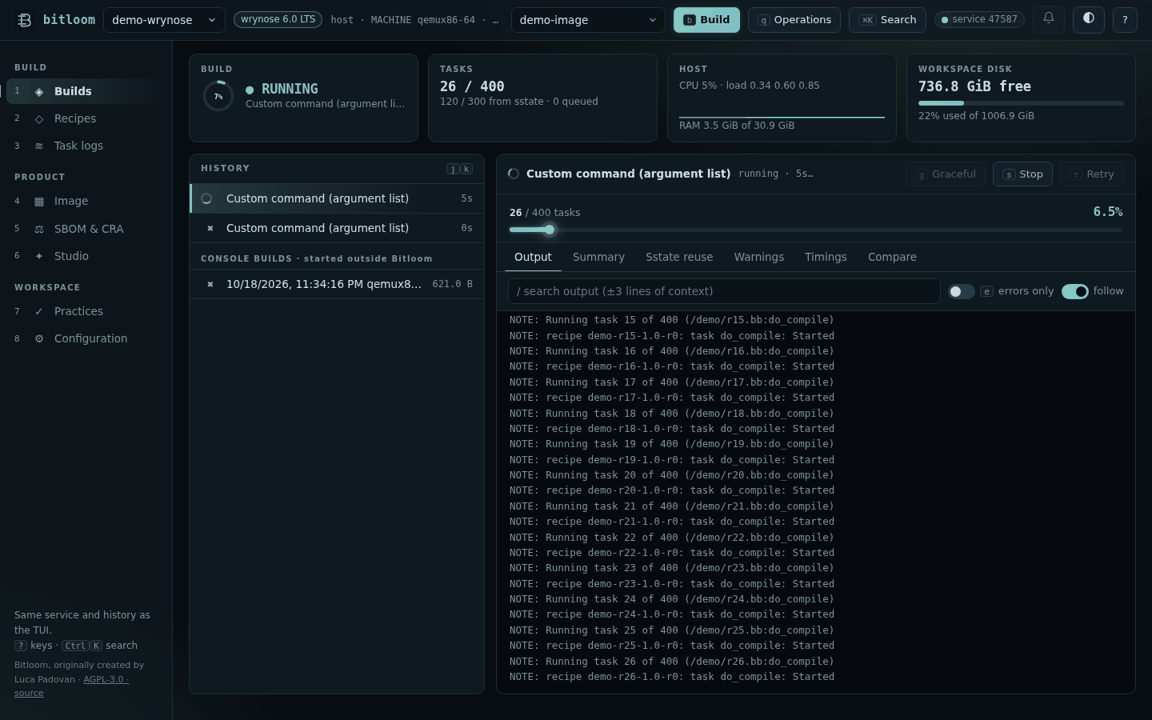Viewport: 1152px width, 720px height.
Task: Open the Compare tab
Action: [x=891, y=256]
